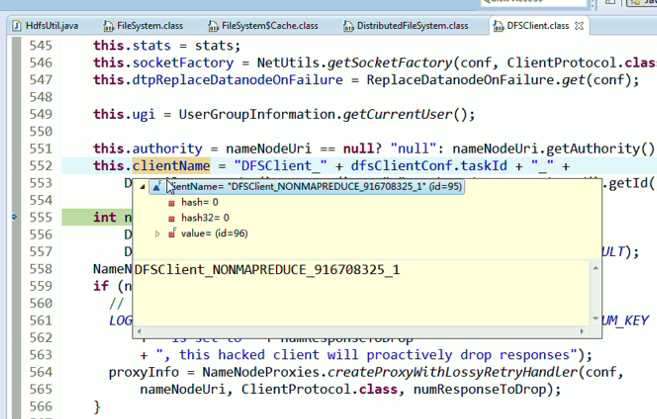
Task: Expand the value= (id=96) node
Action: [x=158, y=234]
